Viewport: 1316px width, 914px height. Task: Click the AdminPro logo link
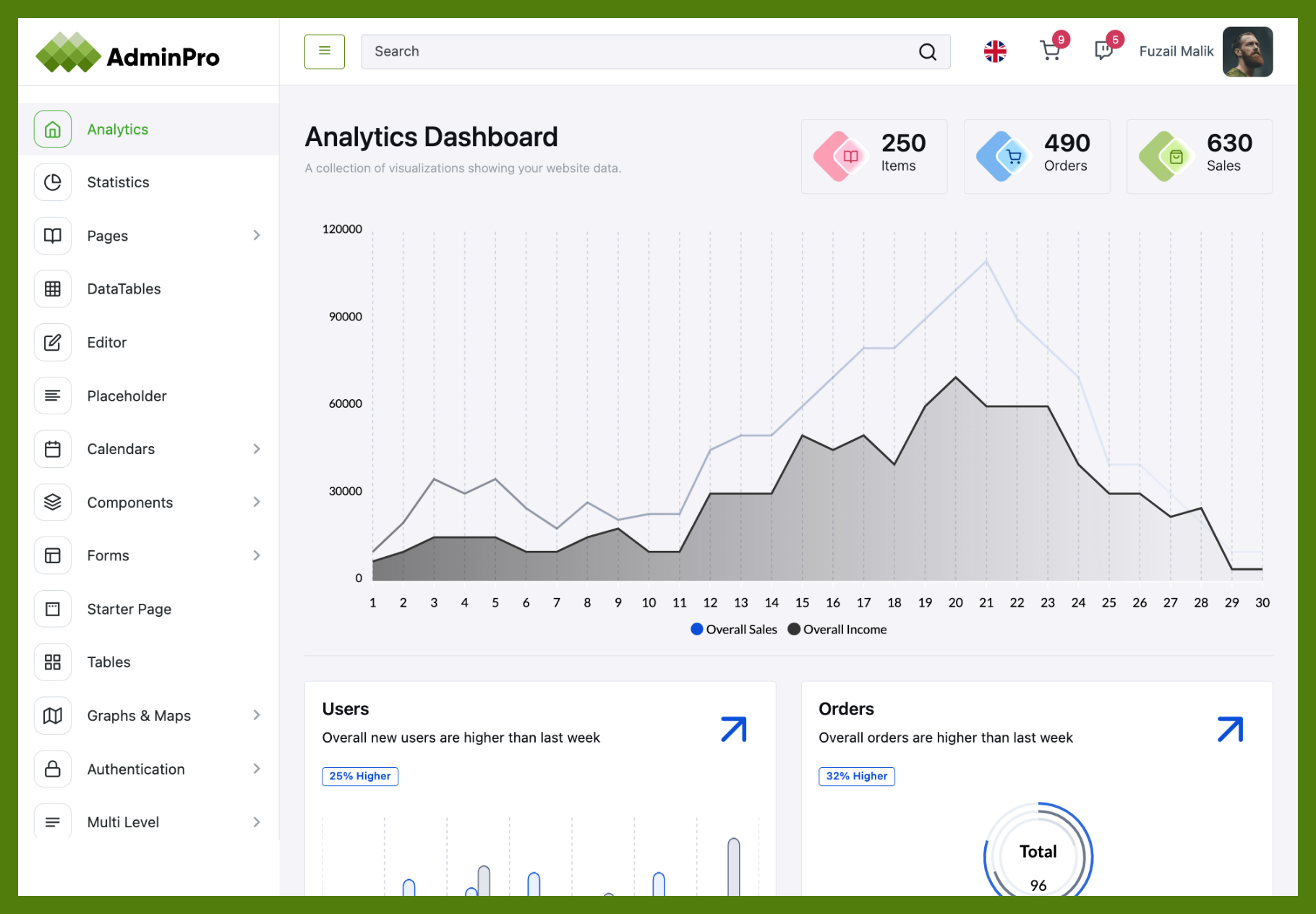[128, 54]
